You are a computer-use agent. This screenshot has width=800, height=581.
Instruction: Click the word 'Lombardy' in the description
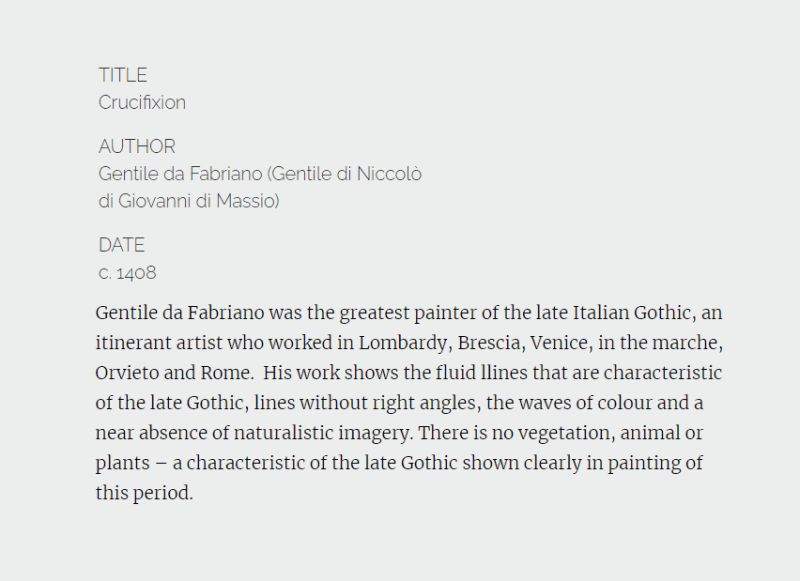(x=405, y=343)
